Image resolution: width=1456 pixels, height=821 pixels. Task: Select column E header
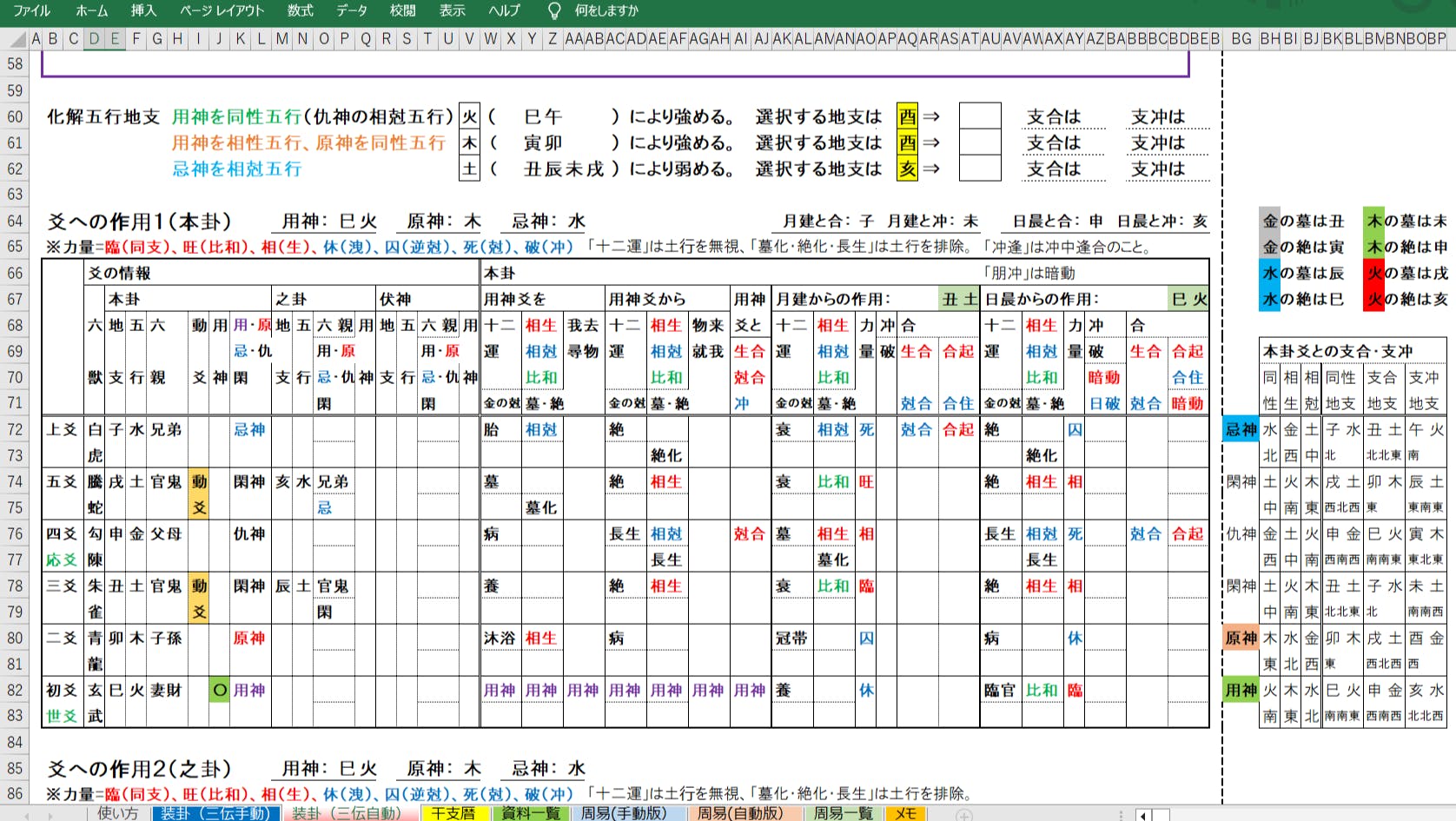pyautogui.click(x=115, y=38)
